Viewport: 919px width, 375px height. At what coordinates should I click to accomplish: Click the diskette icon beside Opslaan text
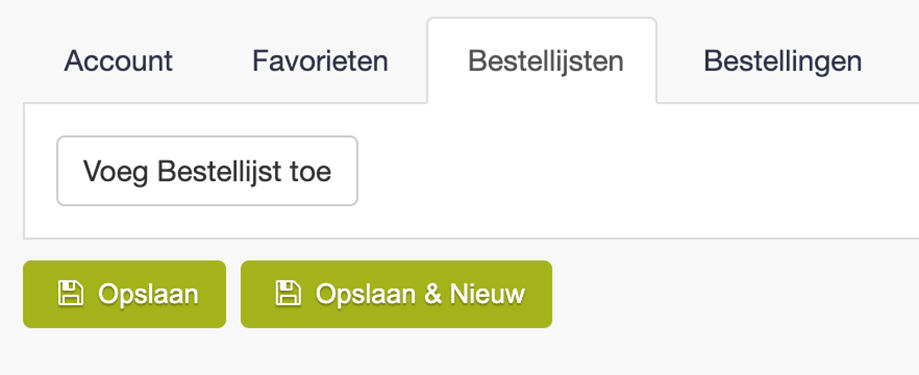pyautogui.click(x=71, y=294)
